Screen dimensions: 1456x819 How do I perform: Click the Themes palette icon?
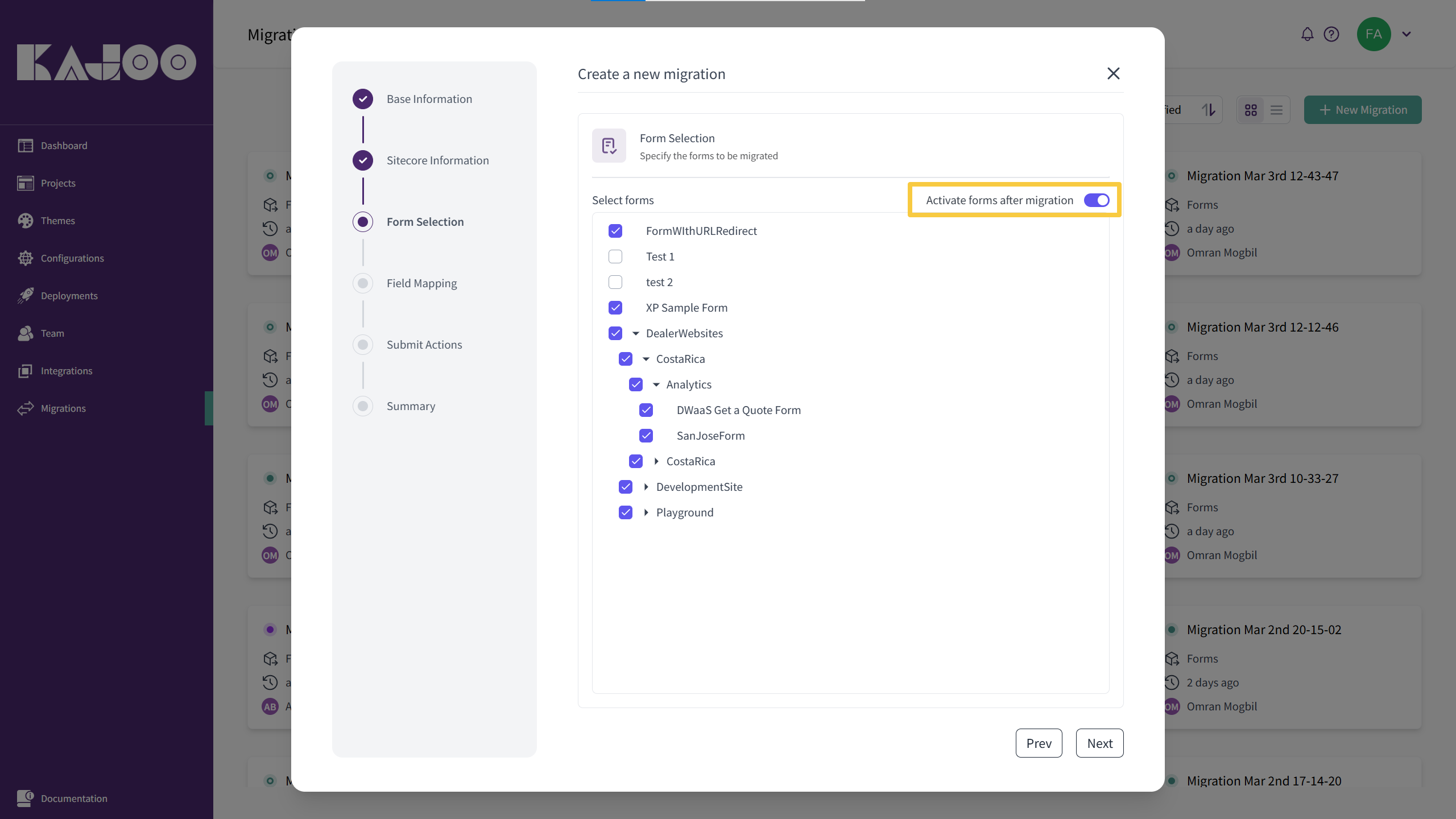(x=26, y=221)
